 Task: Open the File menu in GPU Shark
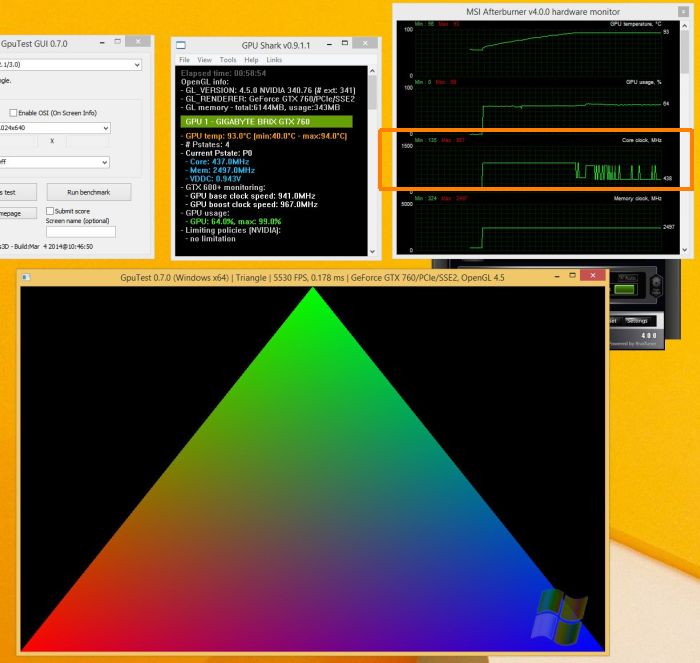coord(184,60)
